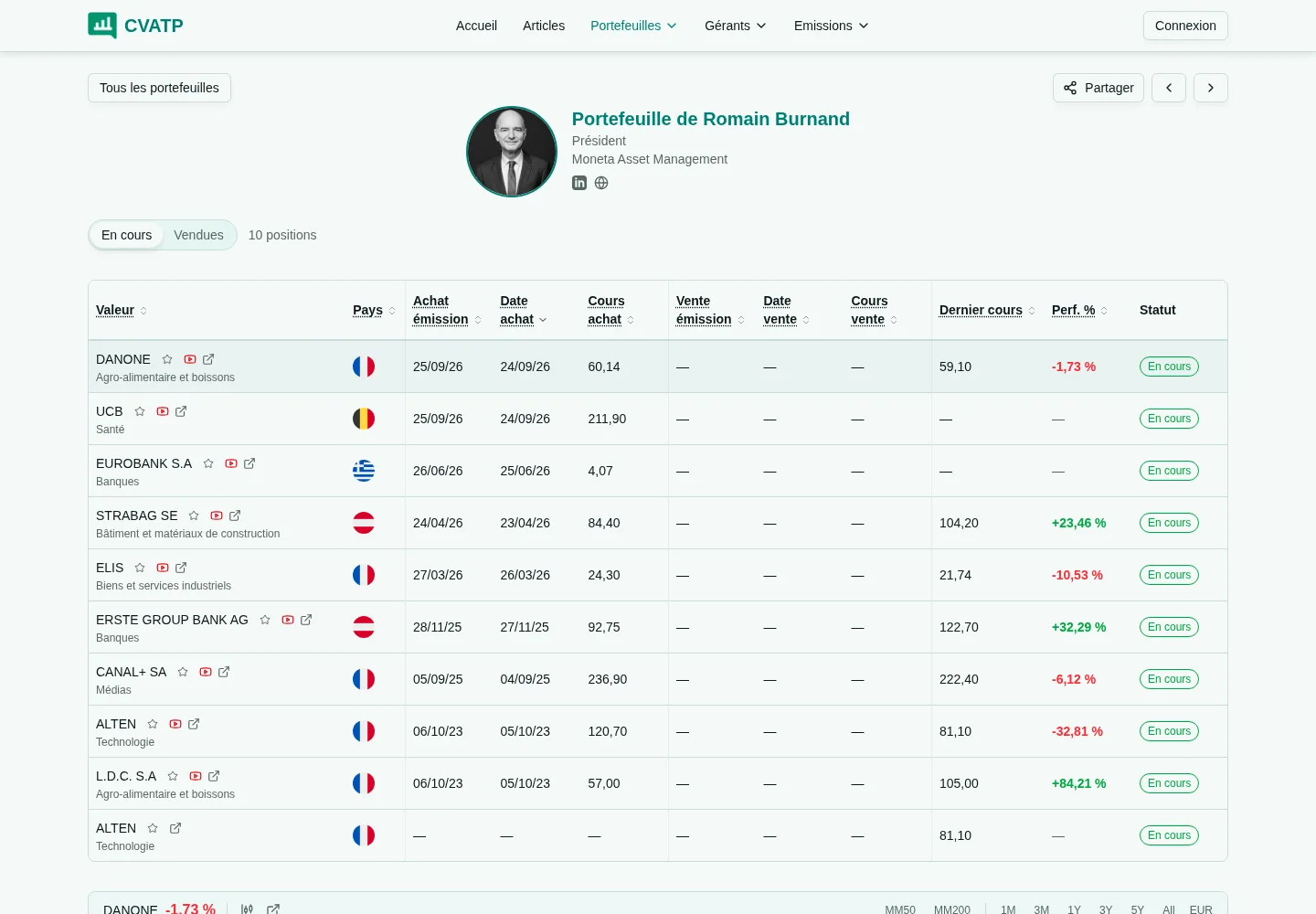Play the L.D.C. S.A video icon

pyautogui.click(x=196, y=776)
